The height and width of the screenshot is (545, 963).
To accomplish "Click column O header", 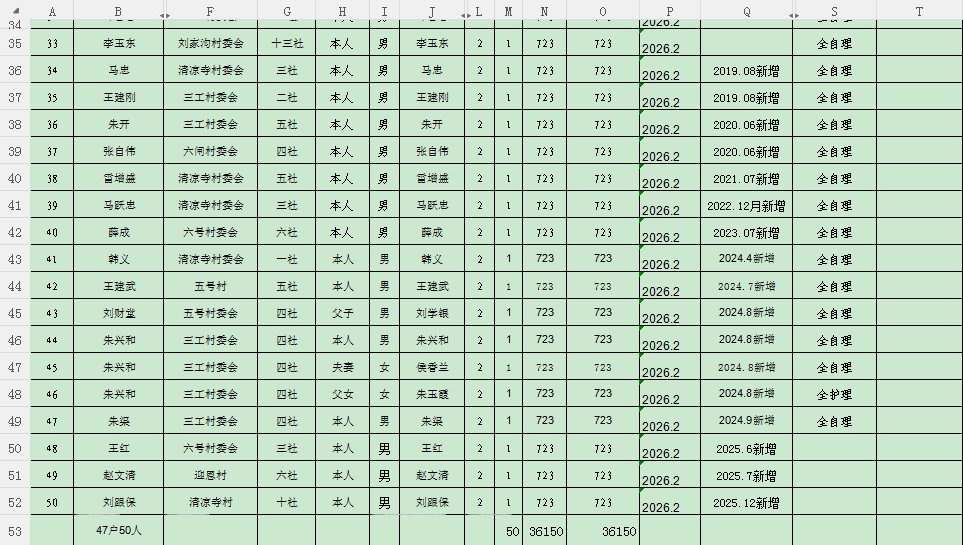I will [x=603, y=12].
